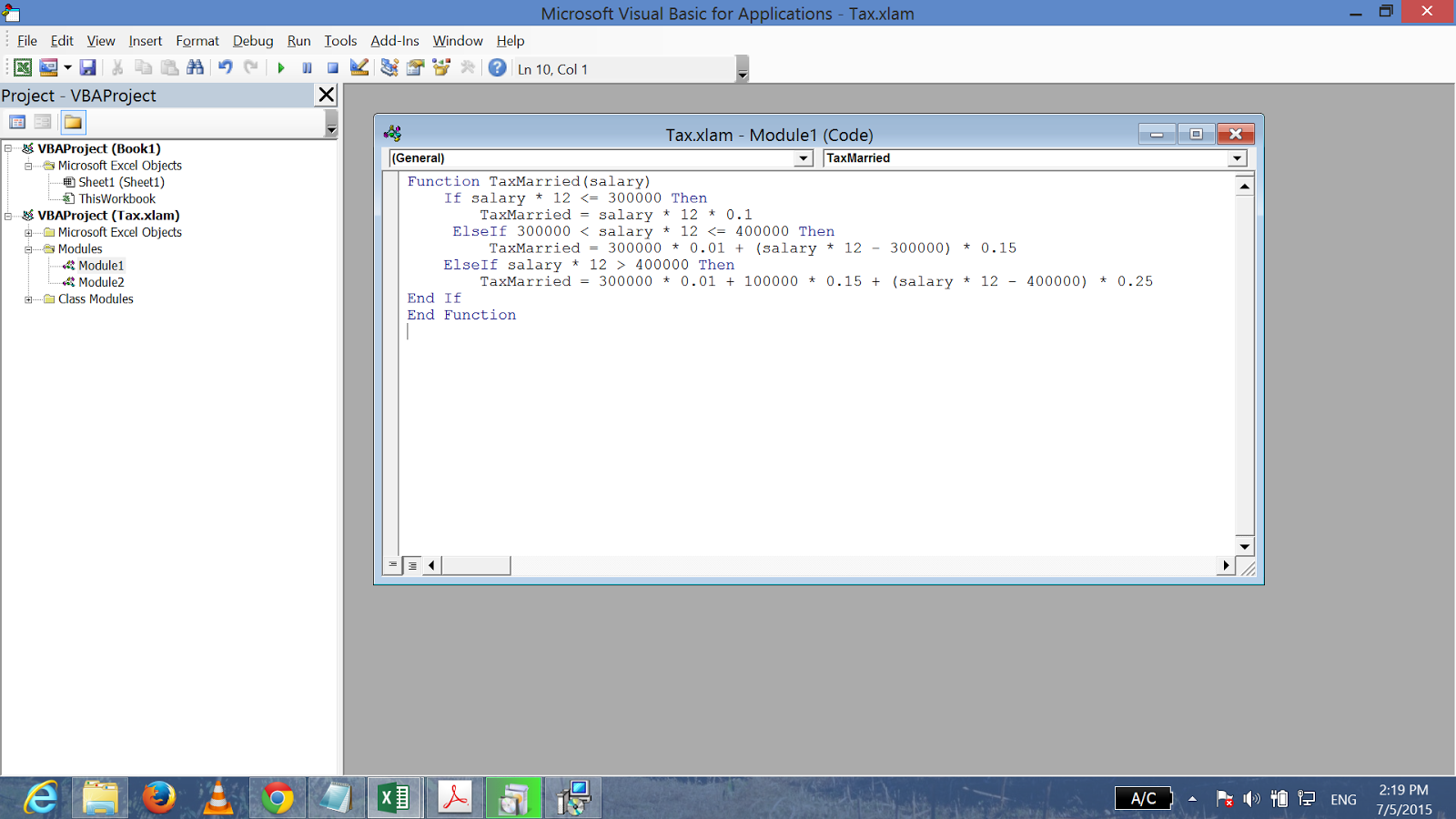
Task: Open the toolbar options arrow after Ln 10, Col 1
Action: click(743, 69)
